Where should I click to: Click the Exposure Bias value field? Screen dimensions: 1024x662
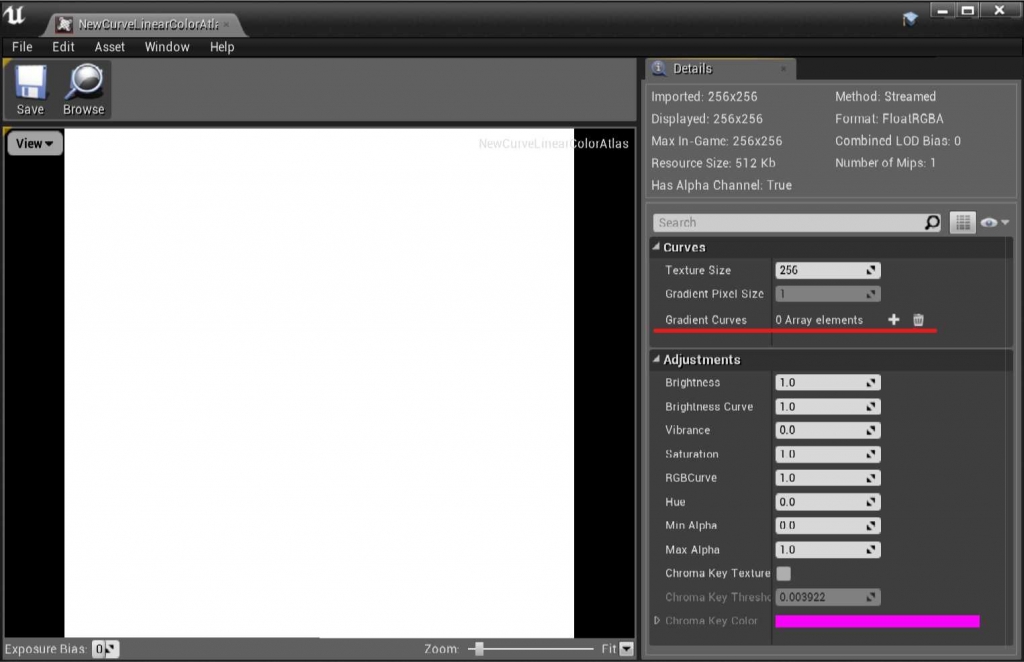[105, 649]
